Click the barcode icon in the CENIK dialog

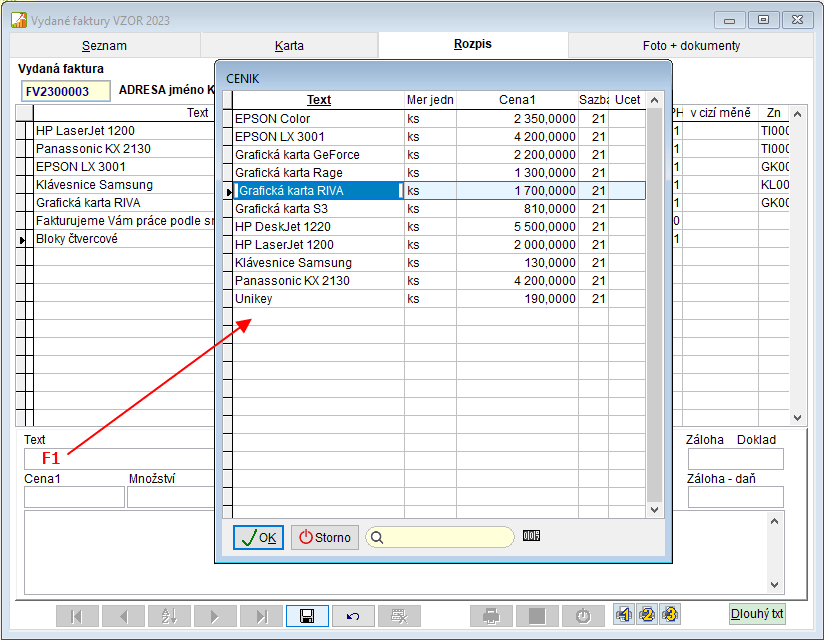[x=531, y=536]
